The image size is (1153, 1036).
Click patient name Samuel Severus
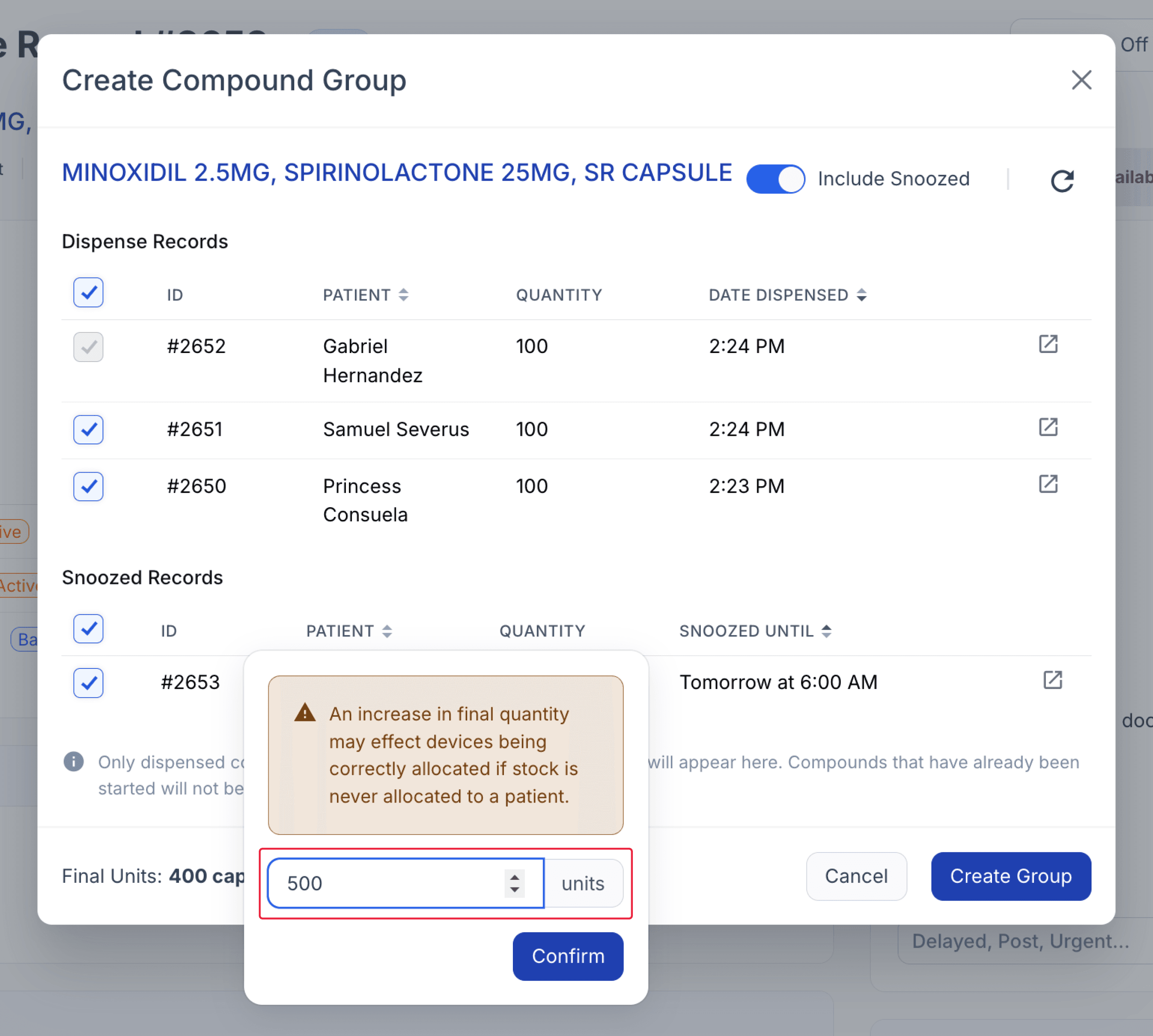click(x=396, y=429)
